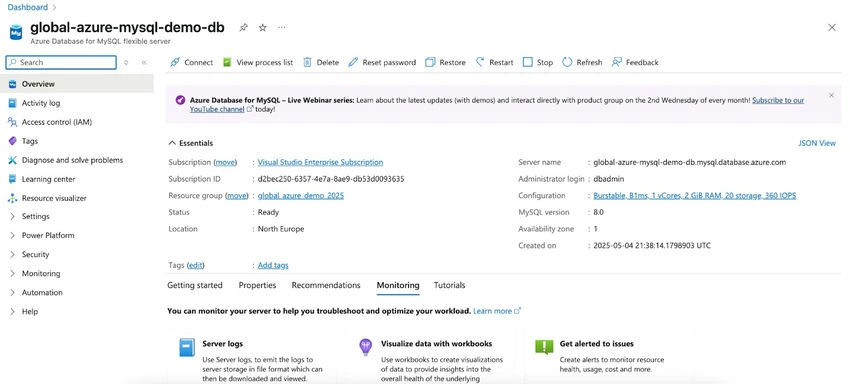Click the Server logs card icon
The height and width of the screenshot is (384, 850).
click(187, 347)
